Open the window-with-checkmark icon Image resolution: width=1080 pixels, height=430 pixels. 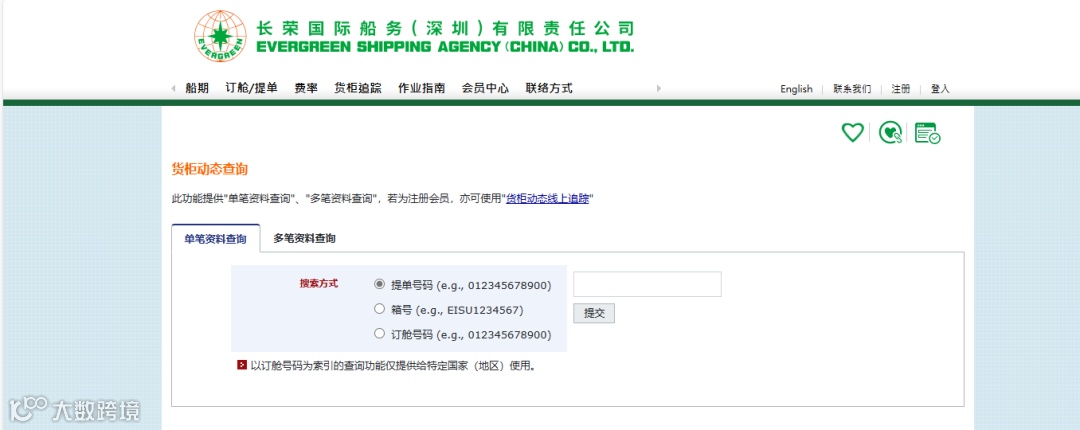point(927,133)
